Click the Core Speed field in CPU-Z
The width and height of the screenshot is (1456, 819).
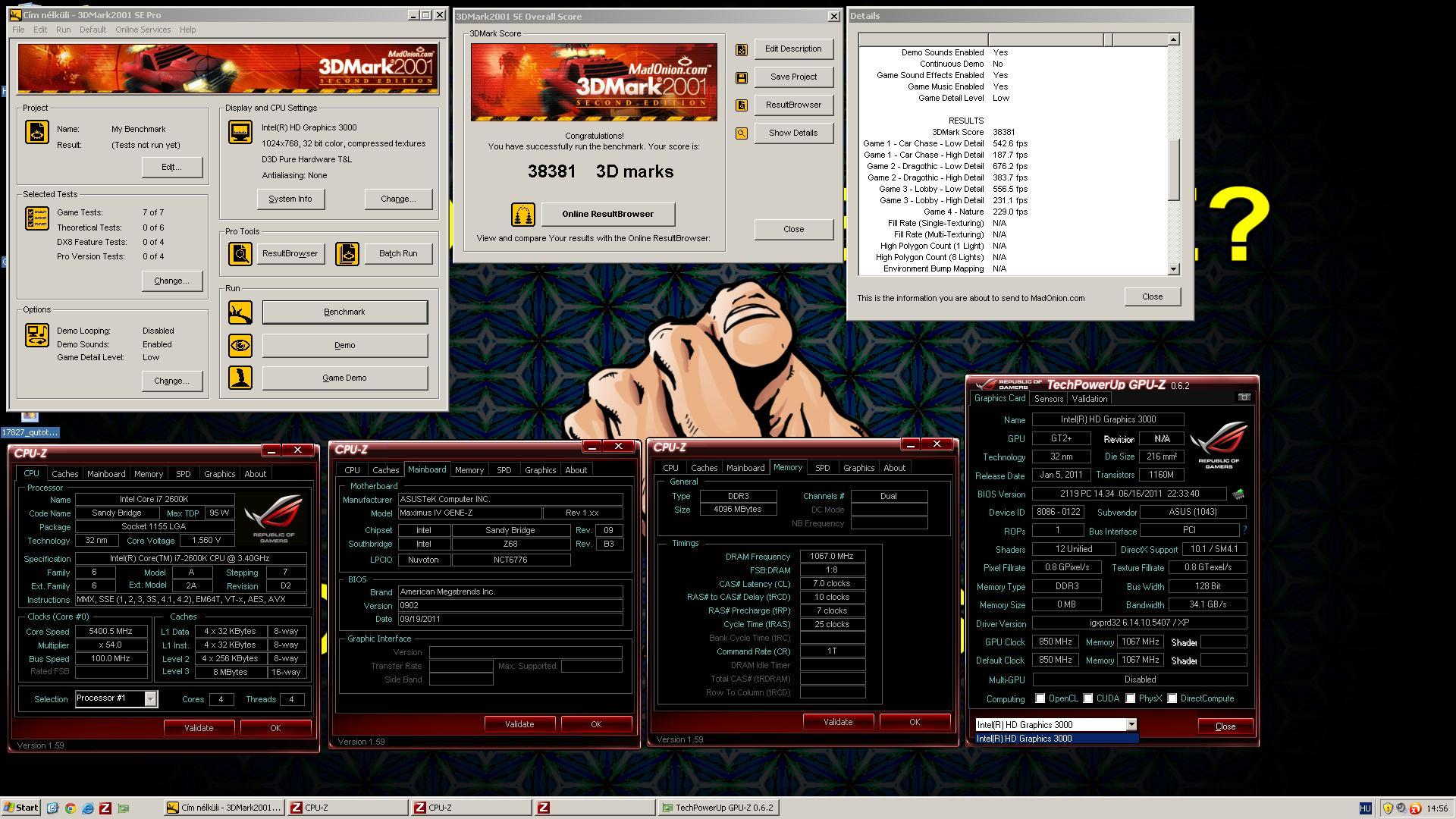pyautogui.click(x=111, y=632)
